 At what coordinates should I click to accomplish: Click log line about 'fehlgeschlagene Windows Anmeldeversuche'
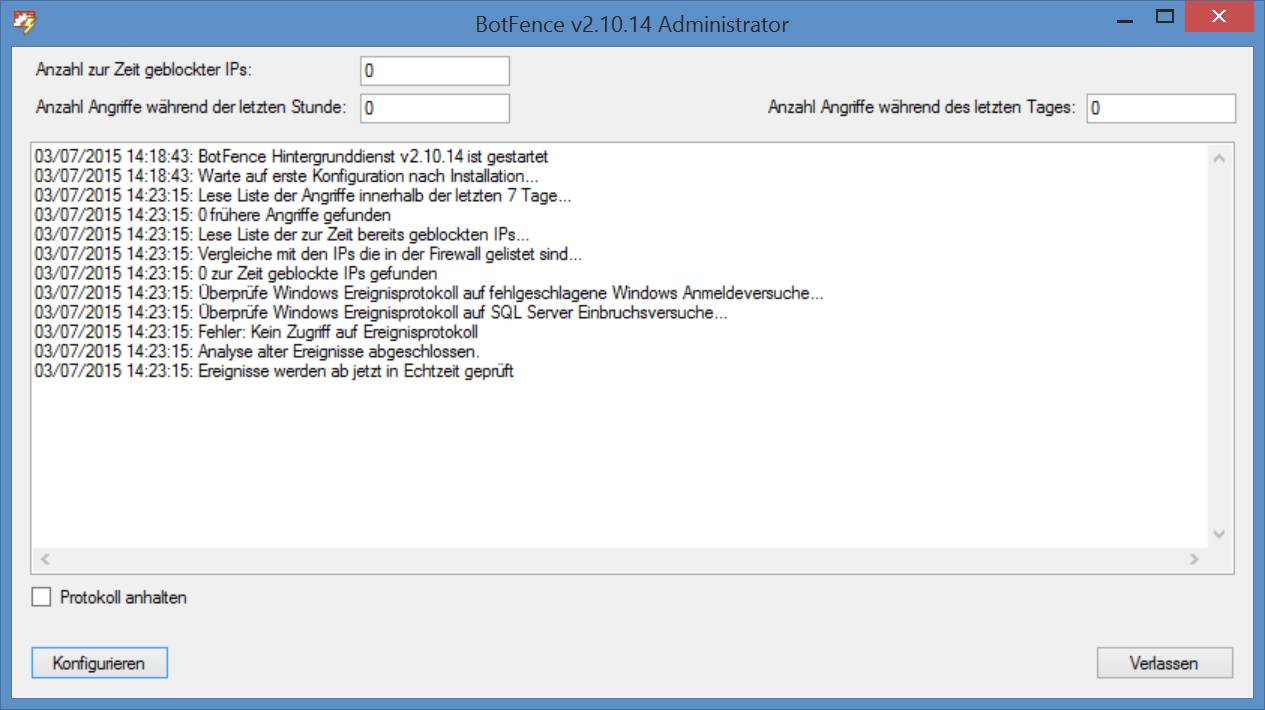[x=429, y=293]
